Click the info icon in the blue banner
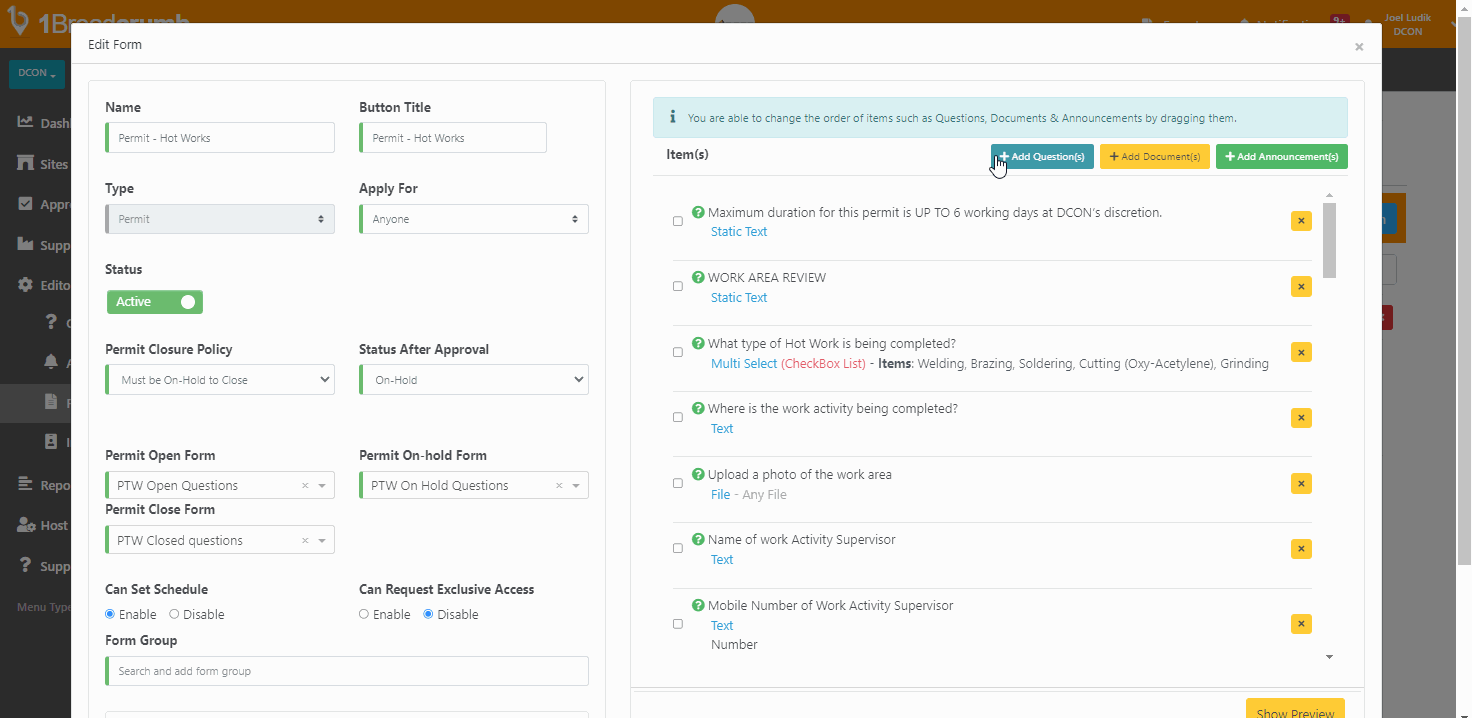This screenshot has width=1472, height=718. point(672,118)
